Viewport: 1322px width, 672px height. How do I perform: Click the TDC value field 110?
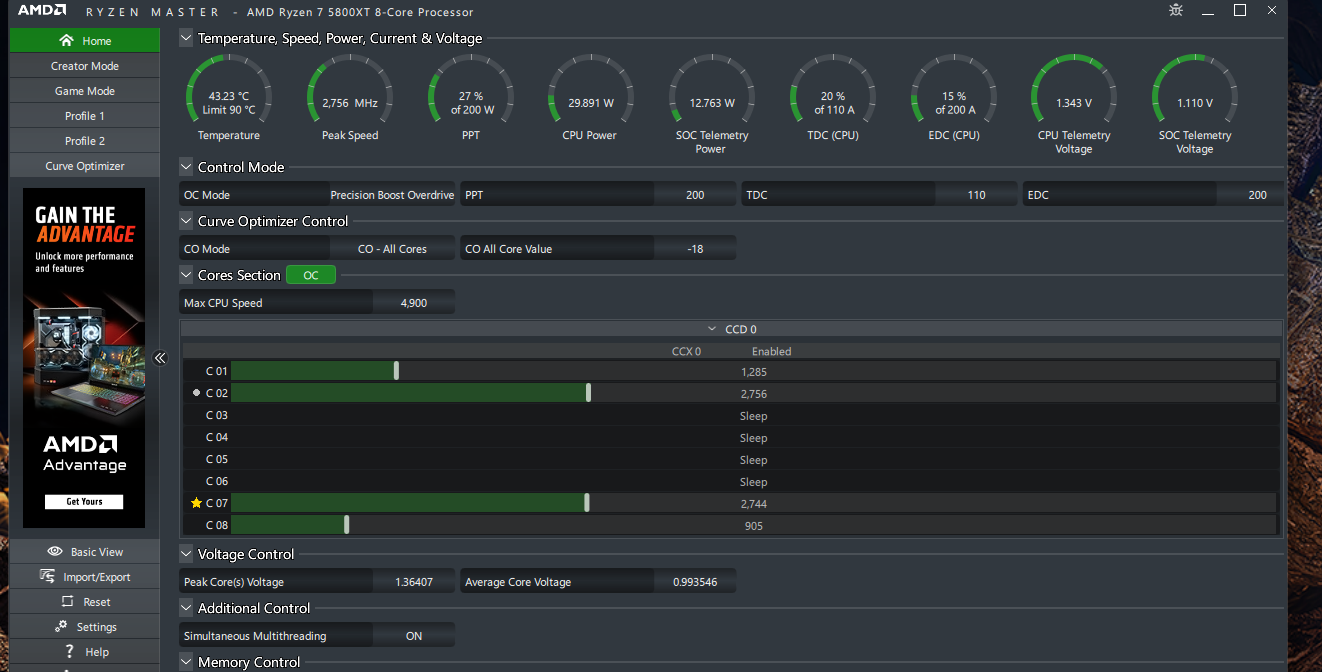coord(976,195)
